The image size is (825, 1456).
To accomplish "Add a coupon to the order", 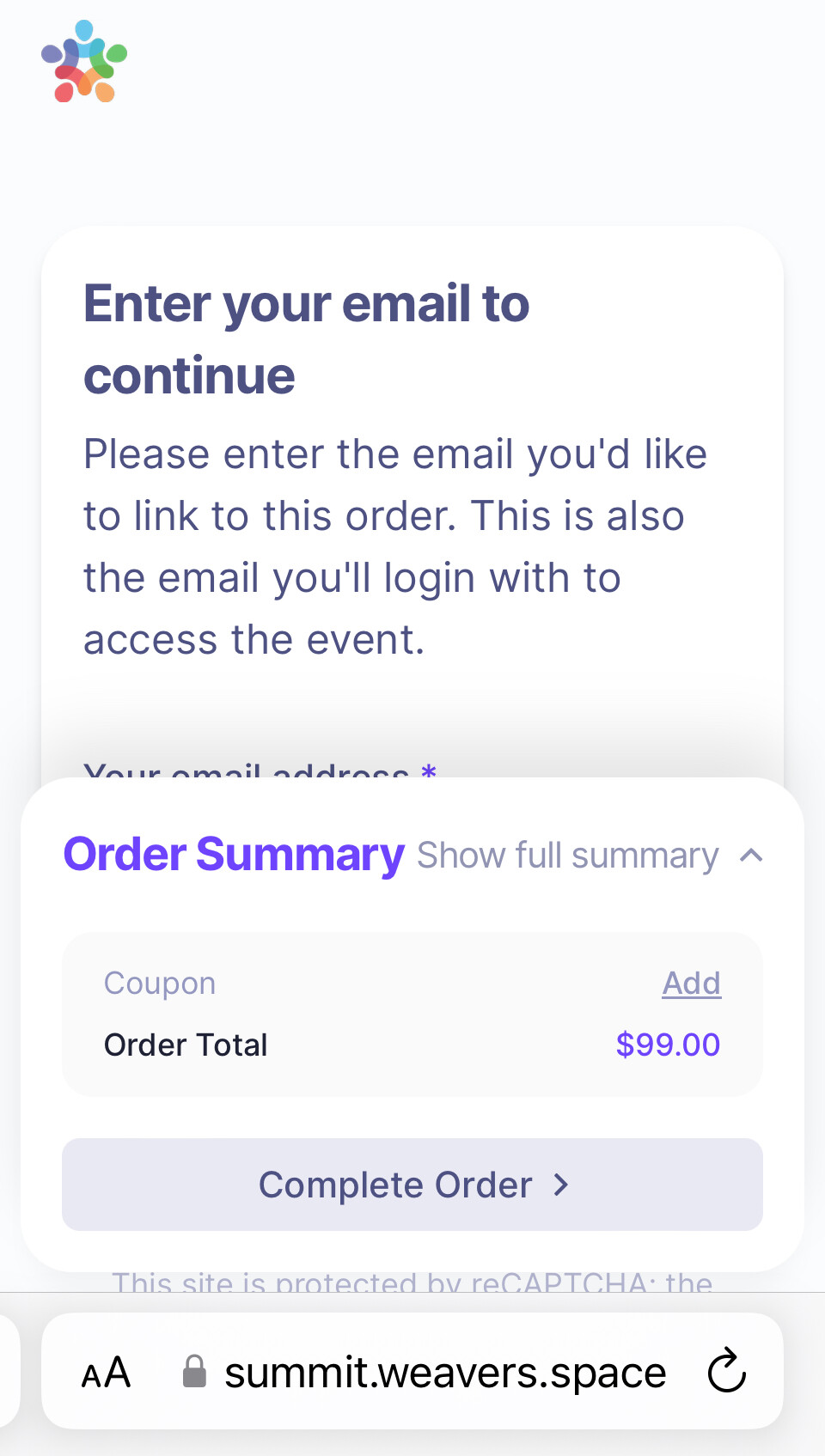I will pyautogui.click(x=691, y=984).
